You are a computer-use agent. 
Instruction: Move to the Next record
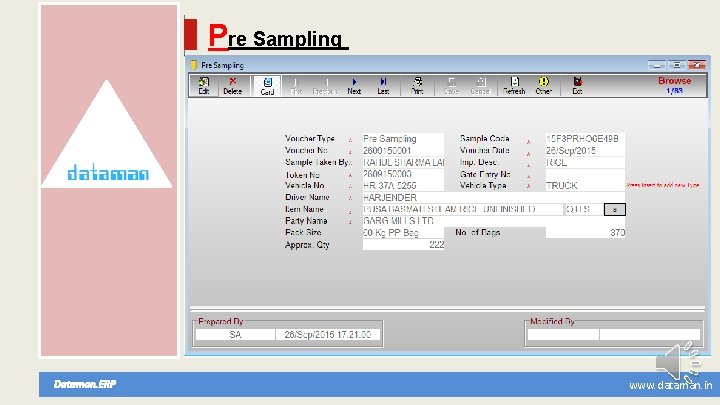coord(354,86)
